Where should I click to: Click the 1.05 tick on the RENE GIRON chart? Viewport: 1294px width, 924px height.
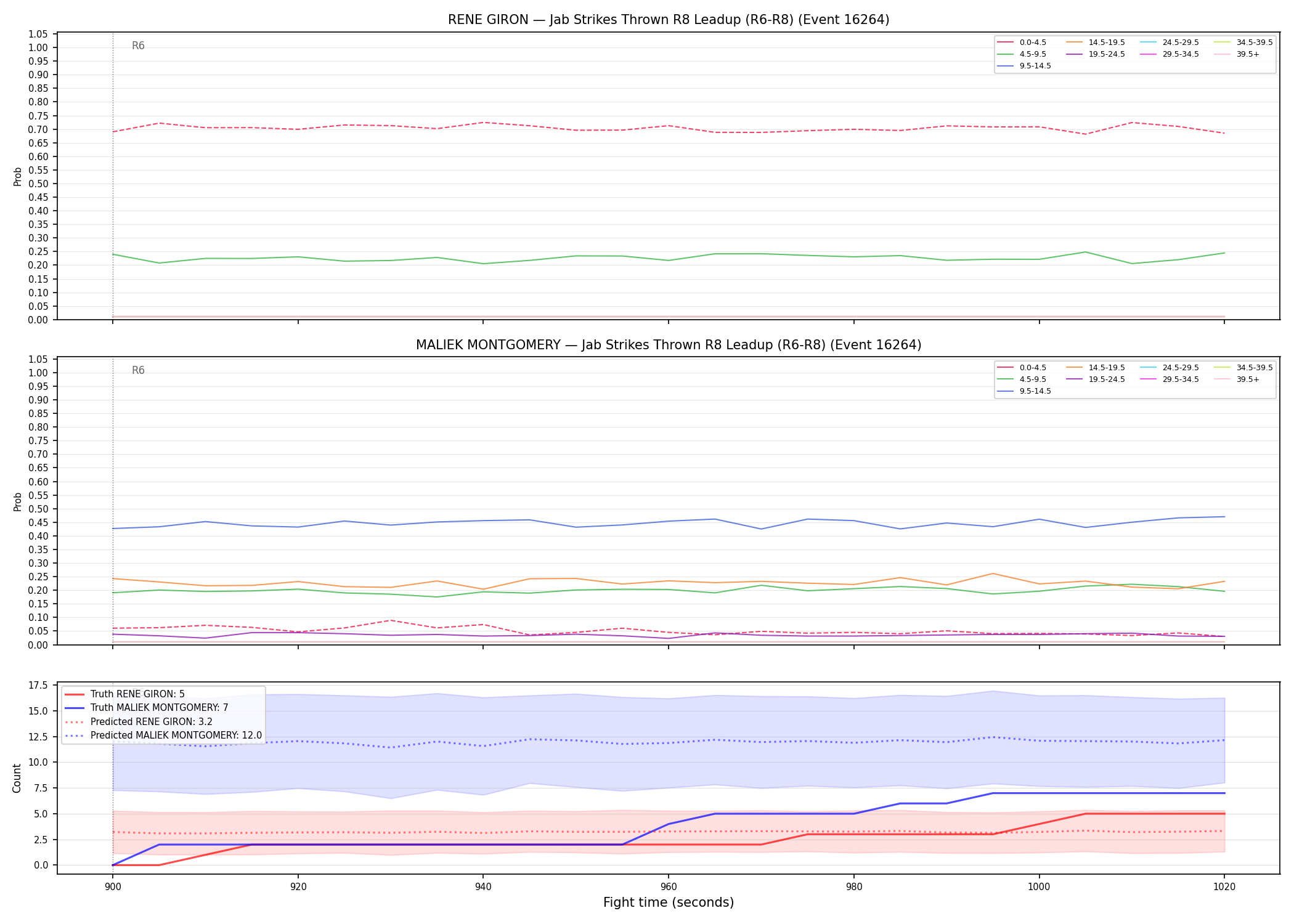tap(38, 34)
